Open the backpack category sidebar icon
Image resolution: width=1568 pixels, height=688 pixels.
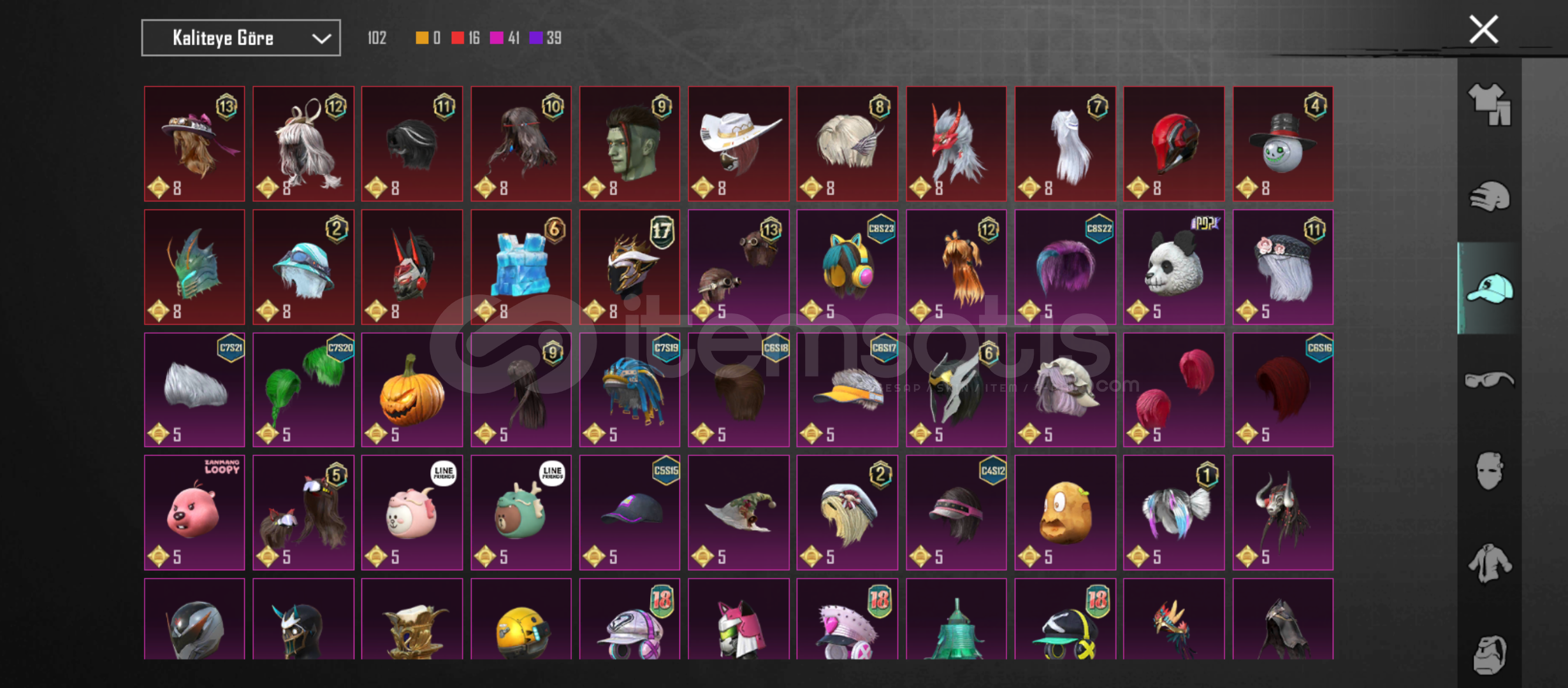tap(1490, 654)
